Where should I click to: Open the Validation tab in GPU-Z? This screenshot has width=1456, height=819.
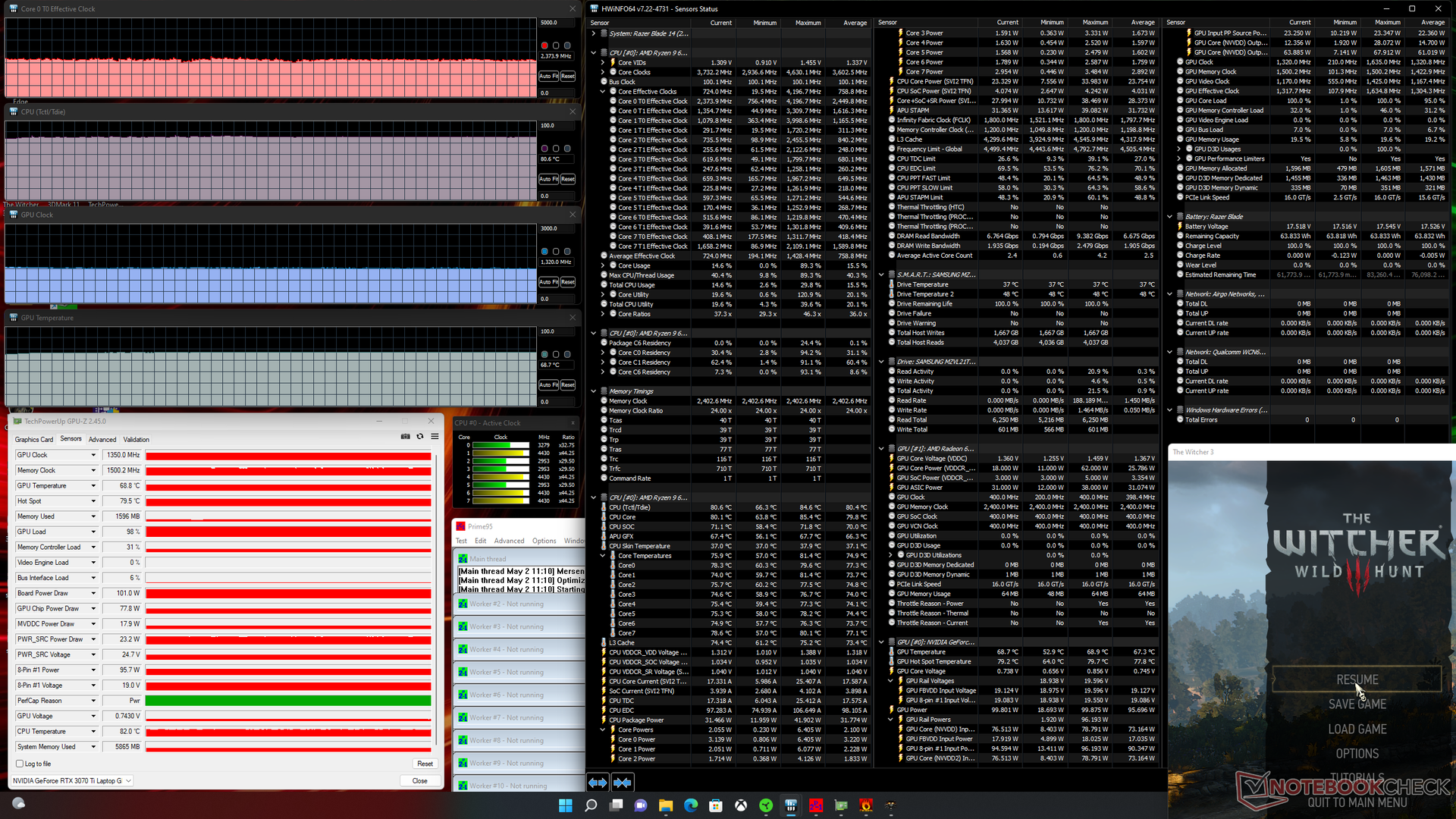click(136, 440)
